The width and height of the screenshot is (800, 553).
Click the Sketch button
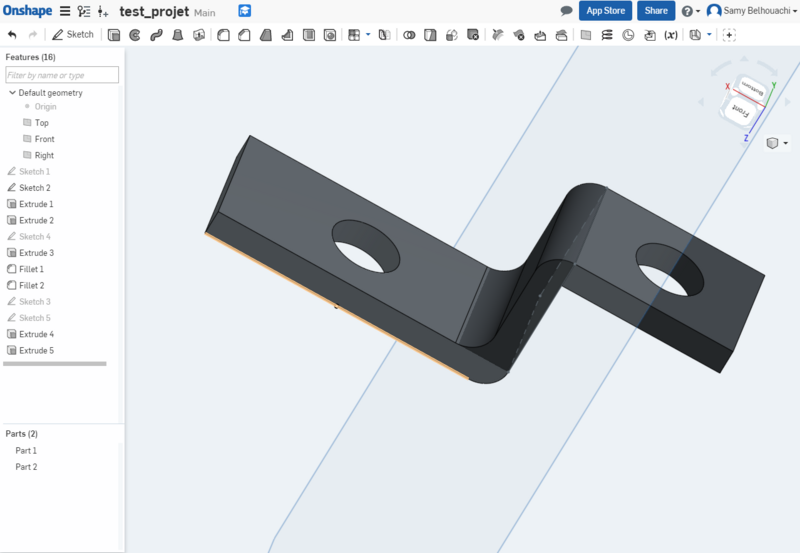(x=73, y=35)
